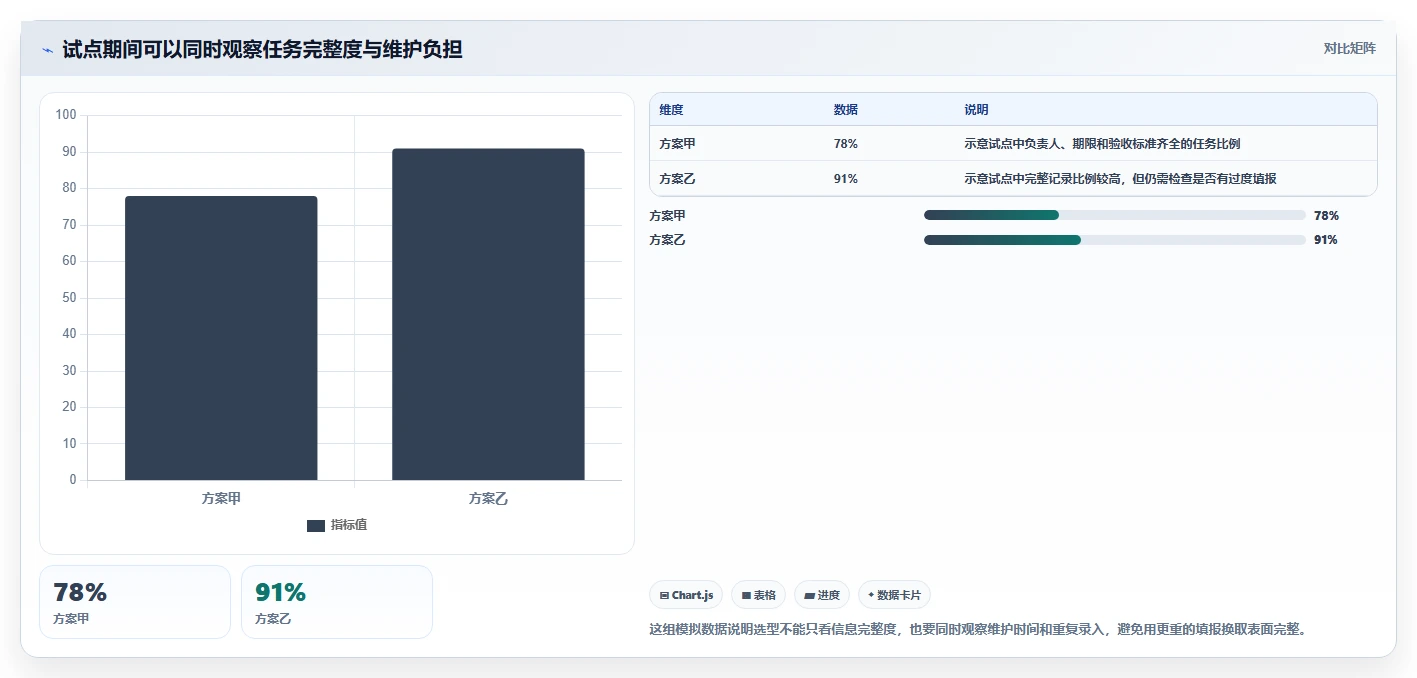Click the 方案乙 progress bar
Image resolution: width=1417 pixels, height=678 pixels.
tap(1115, 240)
